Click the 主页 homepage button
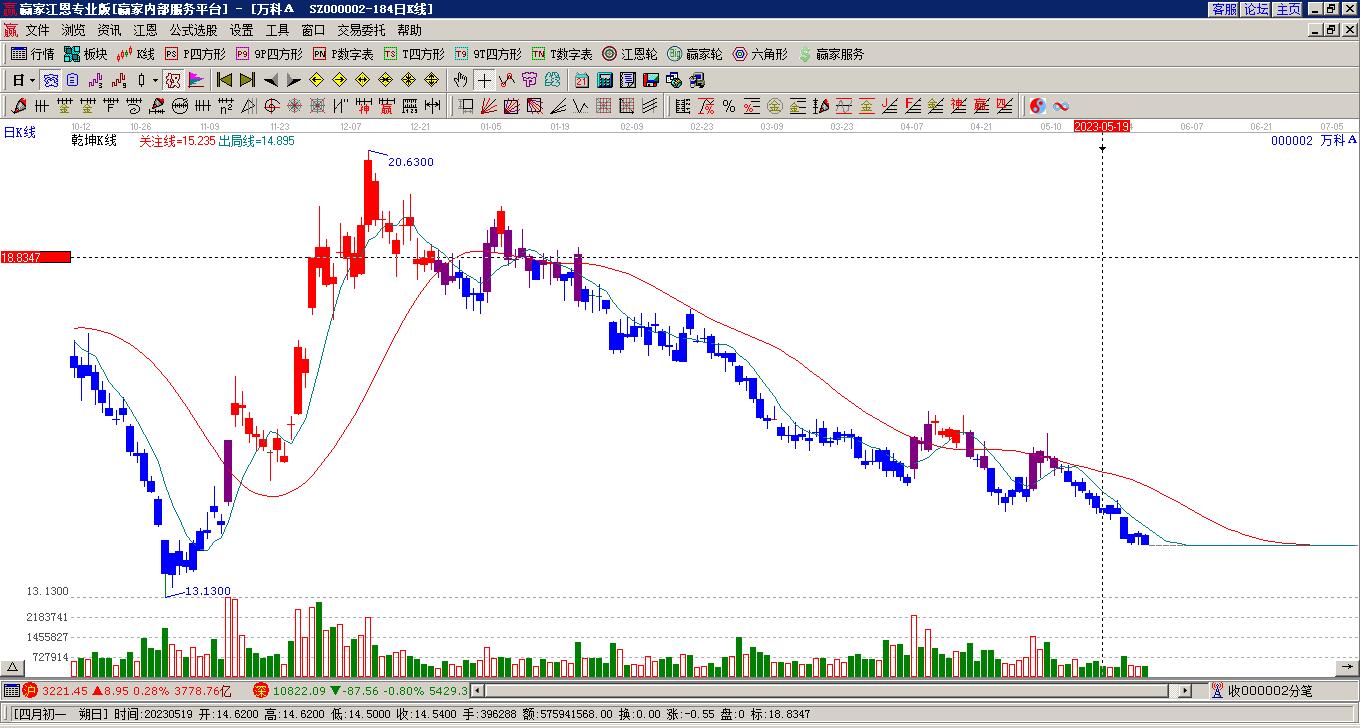 (1289, 8)
